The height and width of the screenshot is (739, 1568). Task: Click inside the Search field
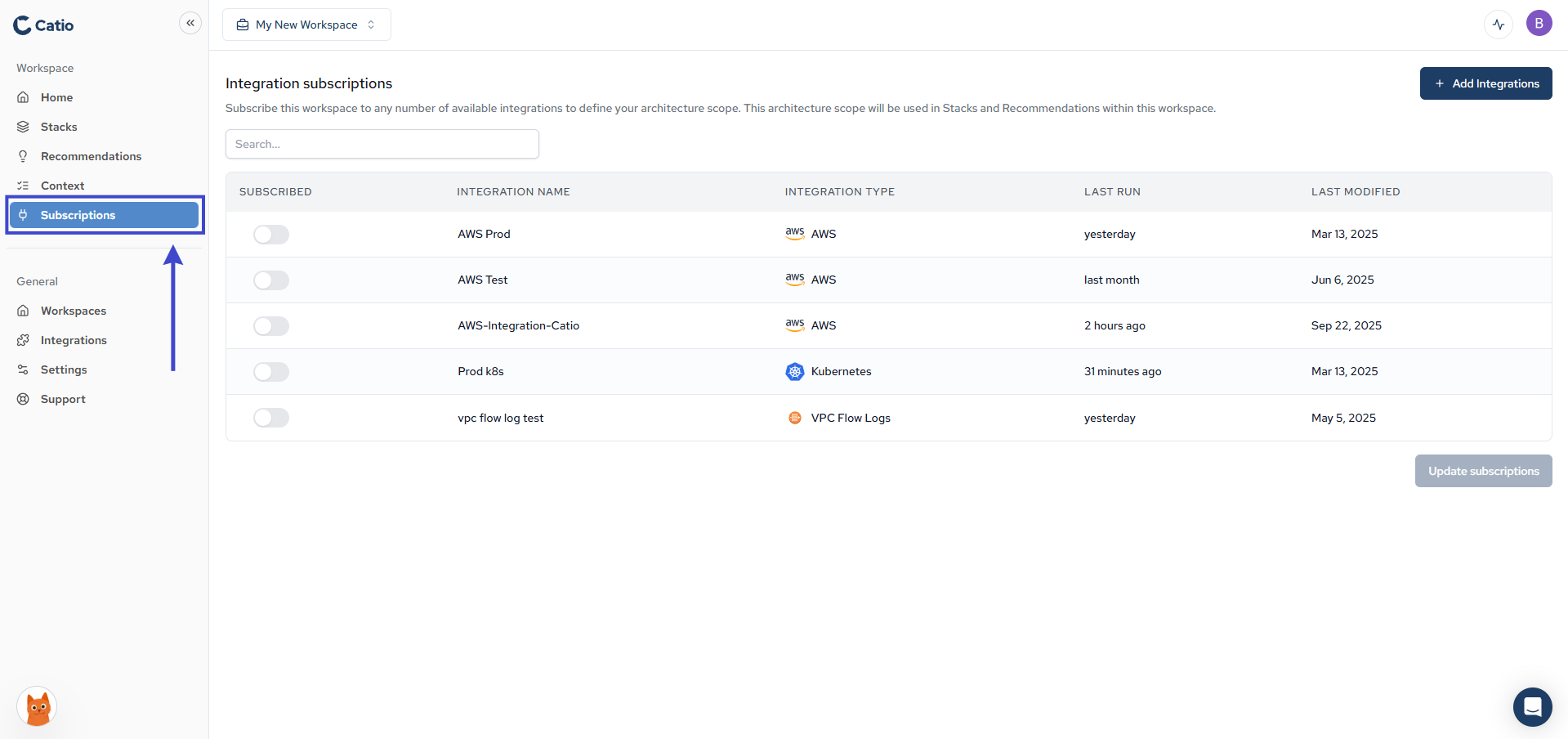[382, 143]
